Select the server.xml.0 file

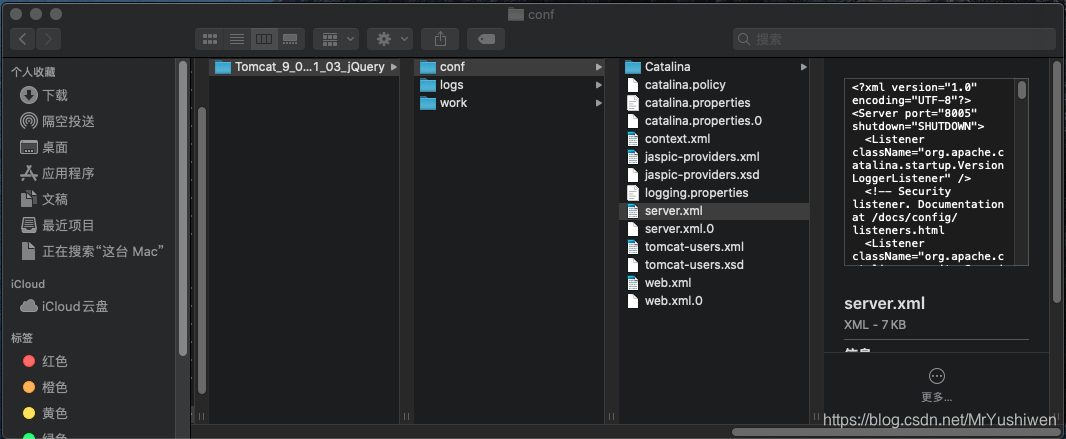714,229
